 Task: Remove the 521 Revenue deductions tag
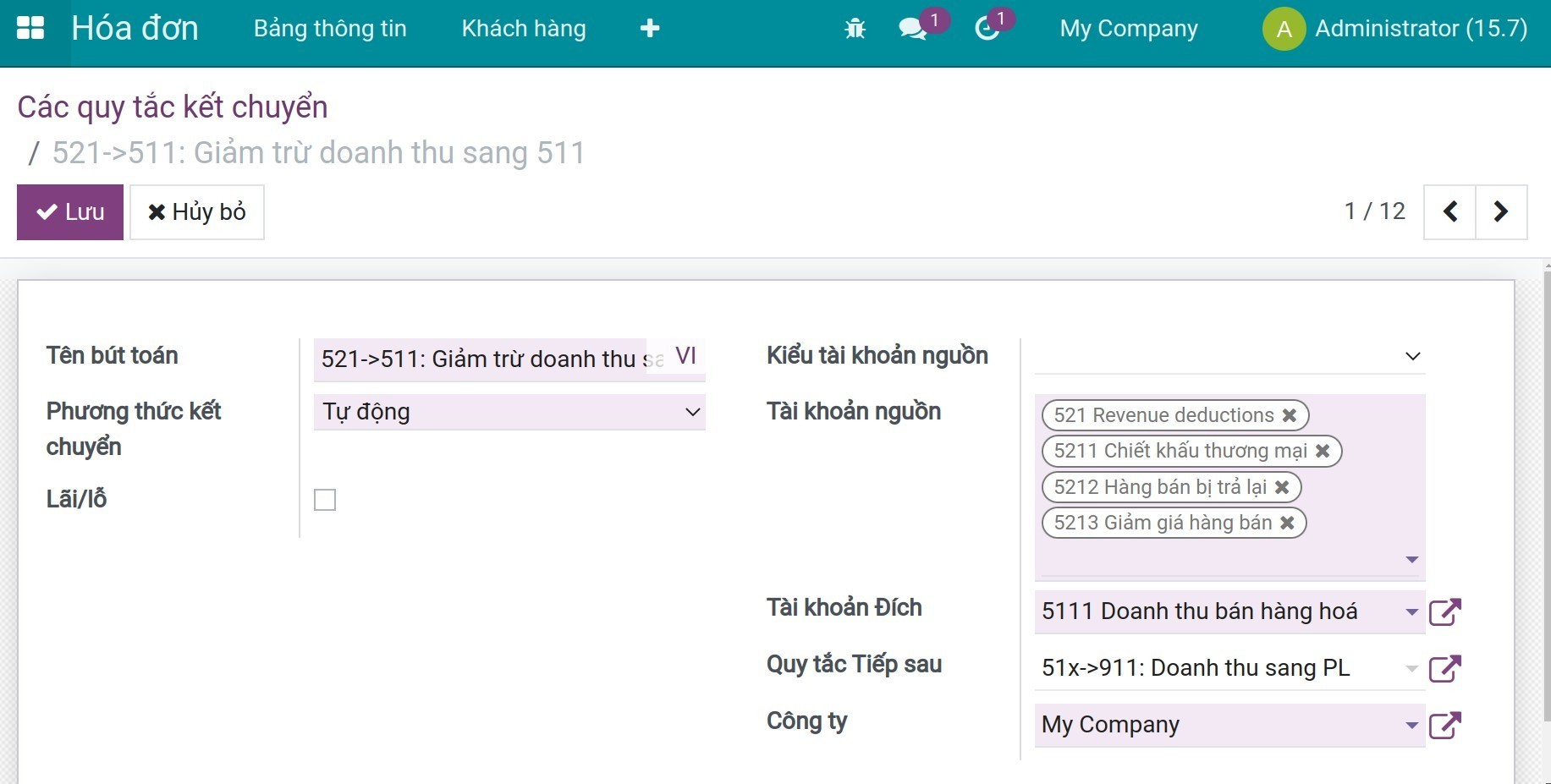point(1290,414)
